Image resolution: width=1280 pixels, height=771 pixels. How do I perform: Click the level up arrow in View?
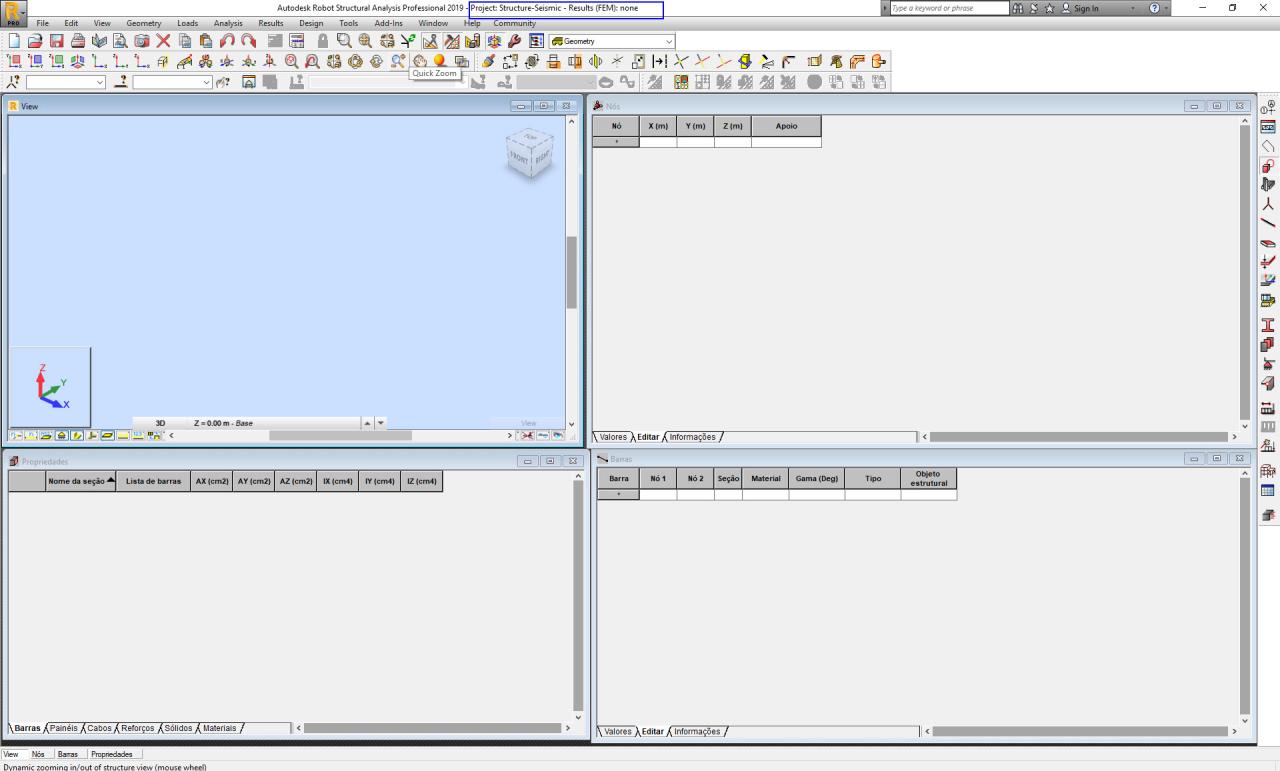click(368, 423)
